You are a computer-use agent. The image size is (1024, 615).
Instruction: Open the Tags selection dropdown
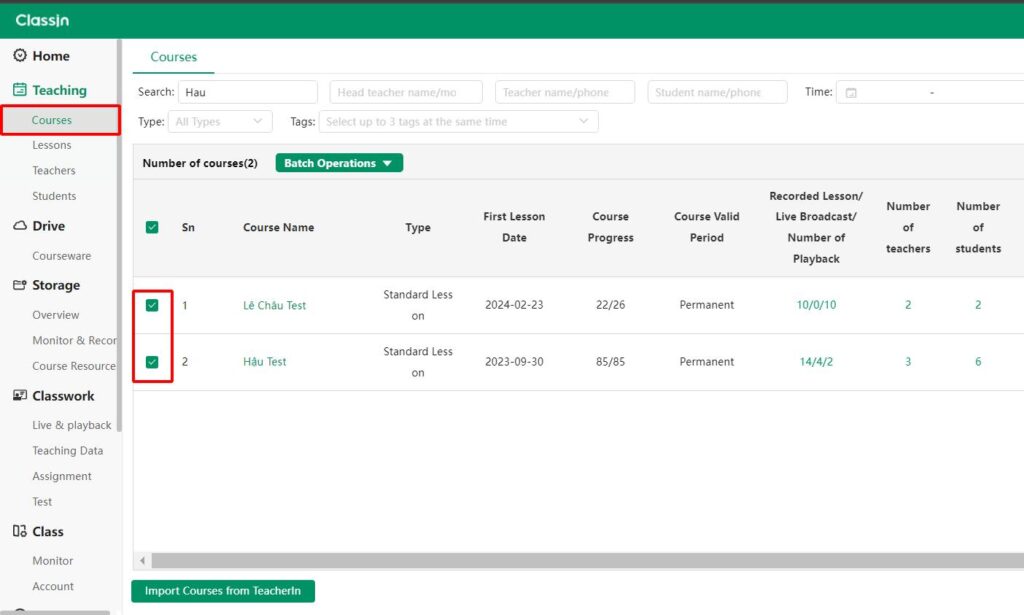458,122
